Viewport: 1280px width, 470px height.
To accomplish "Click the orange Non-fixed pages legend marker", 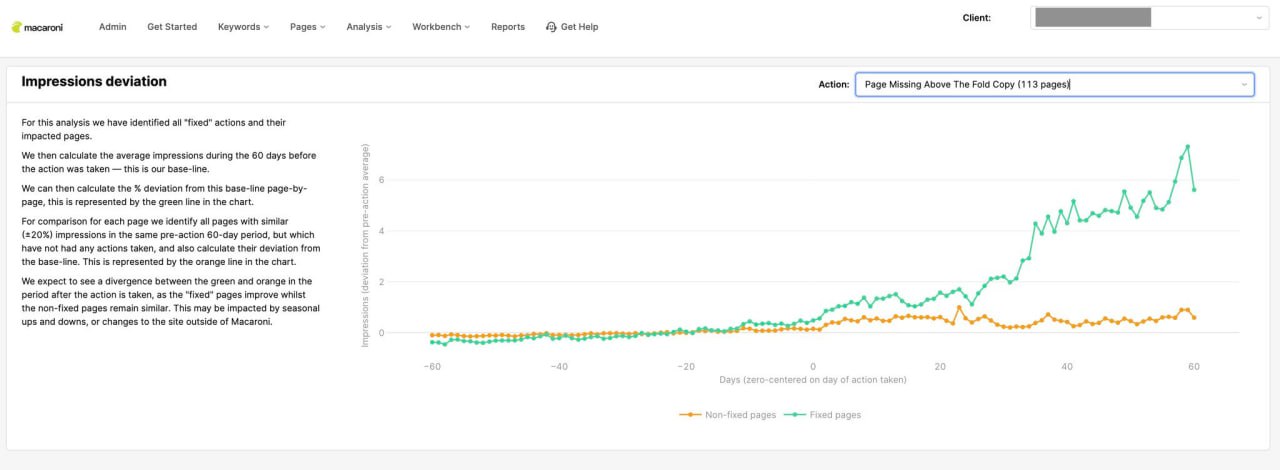I will click(688, 414).
